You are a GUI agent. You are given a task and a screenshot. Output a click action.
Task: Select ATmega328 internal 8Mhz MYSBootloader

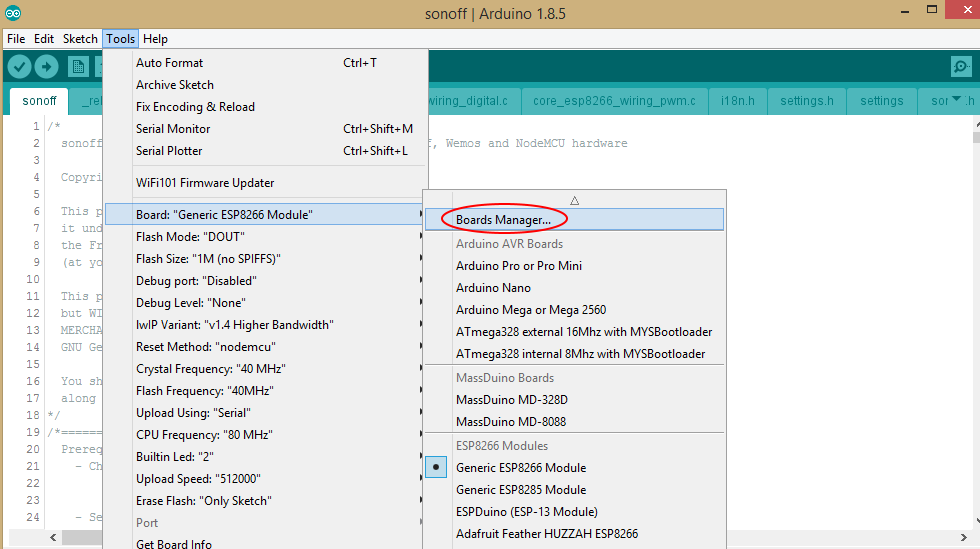pos(574,353)
